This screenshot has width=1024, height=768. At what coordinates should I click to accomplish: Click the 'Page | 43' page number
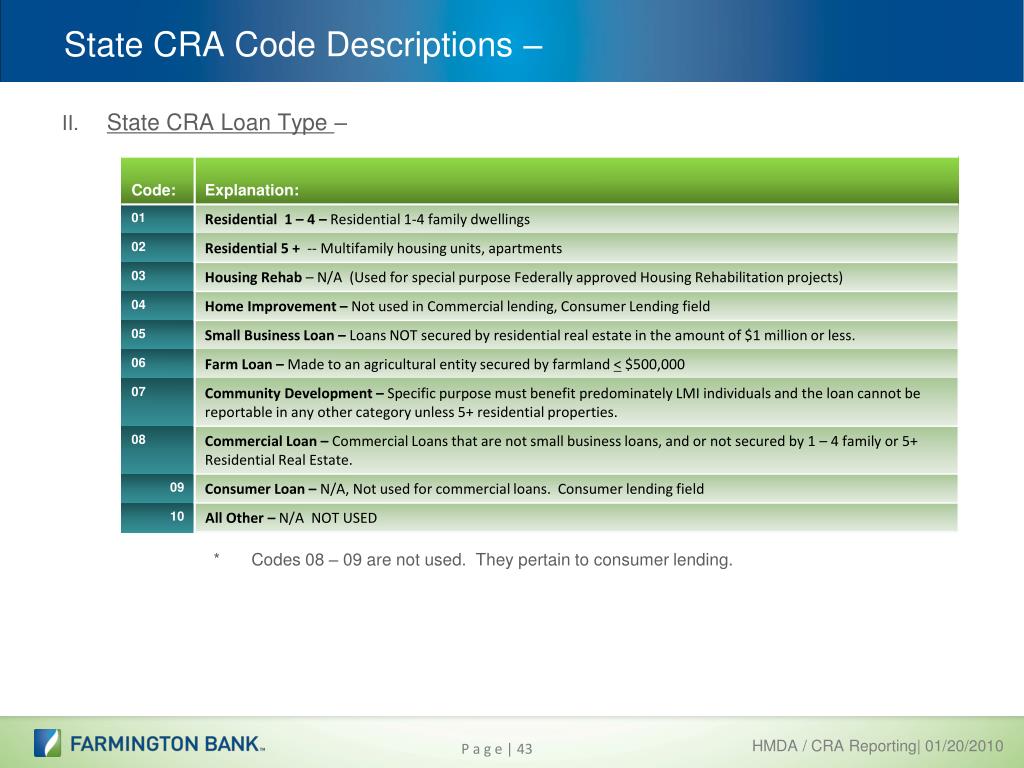tap(496, 749)
